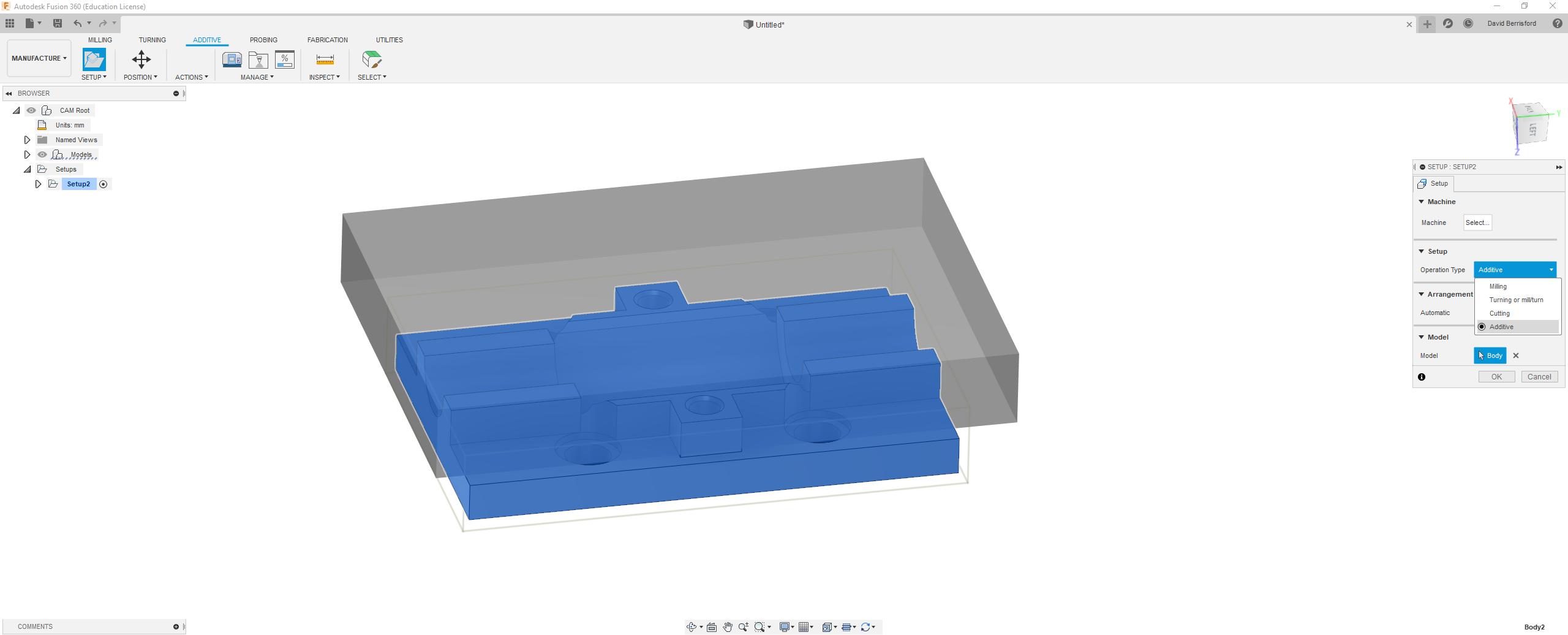This screenshot has width=1568, height=635.
Task: Open the INSPECT dropdown menu
Action: click(x=324, y=77)
